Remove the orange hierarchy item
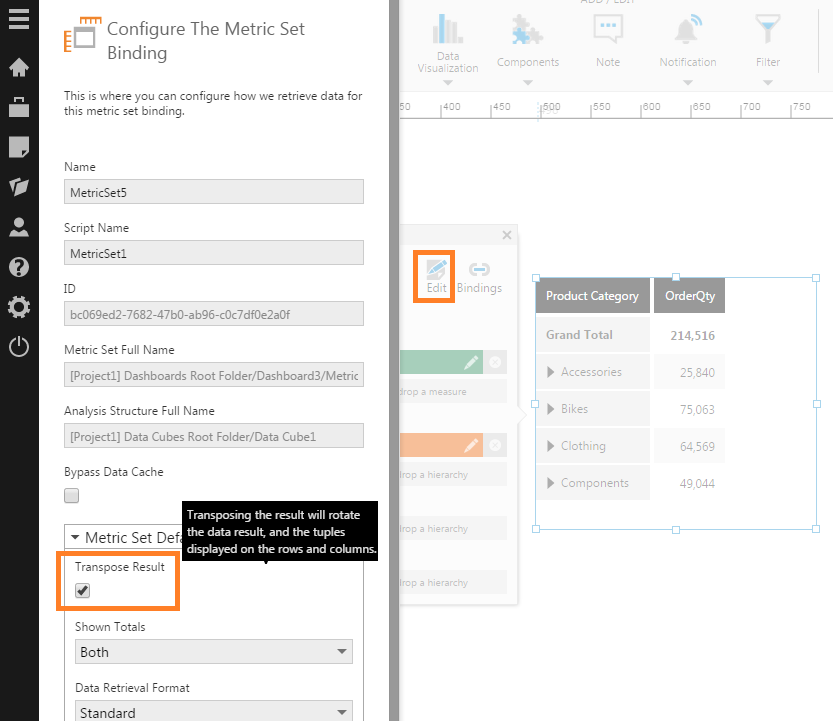The height and width of the screenshot is (721, 833). pos(495,445)
